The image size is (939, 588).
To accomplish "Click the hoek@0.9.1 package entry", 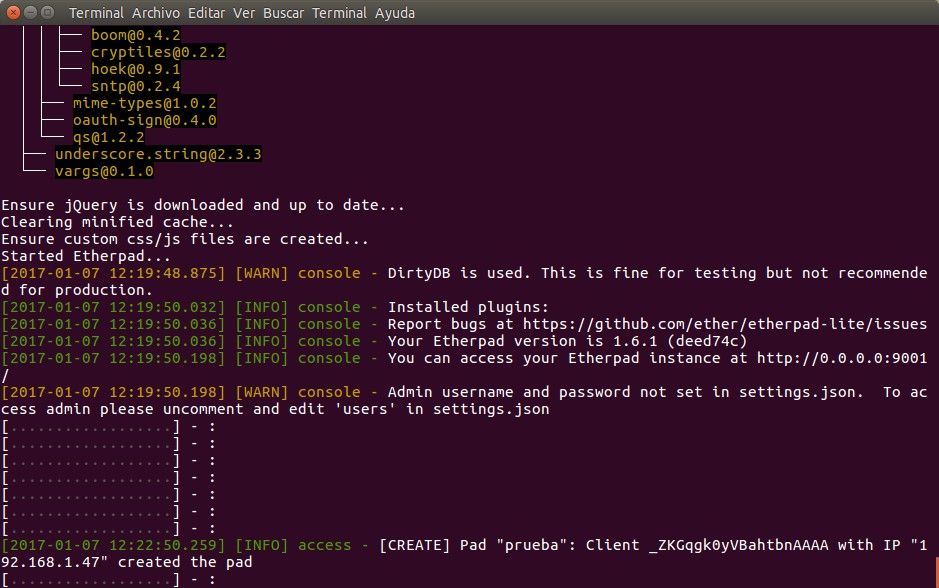I will click(135, 69).
